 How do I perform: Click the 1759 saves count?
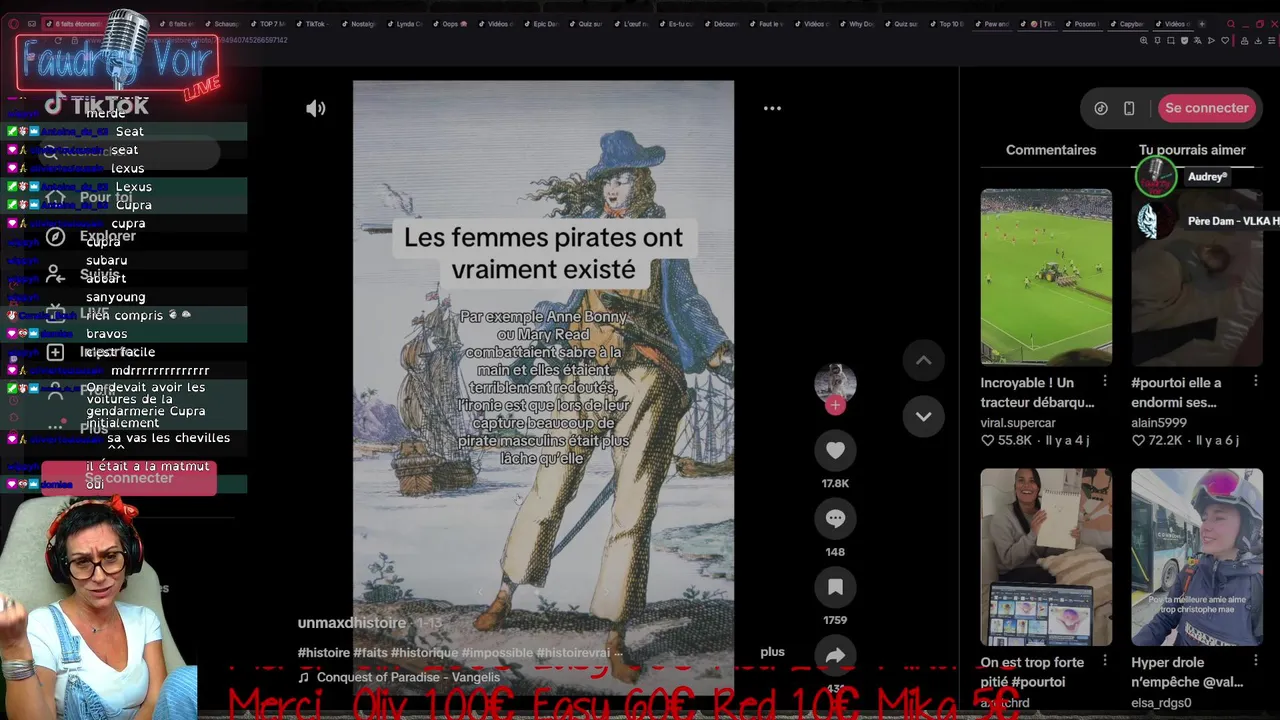coord(835,620)
